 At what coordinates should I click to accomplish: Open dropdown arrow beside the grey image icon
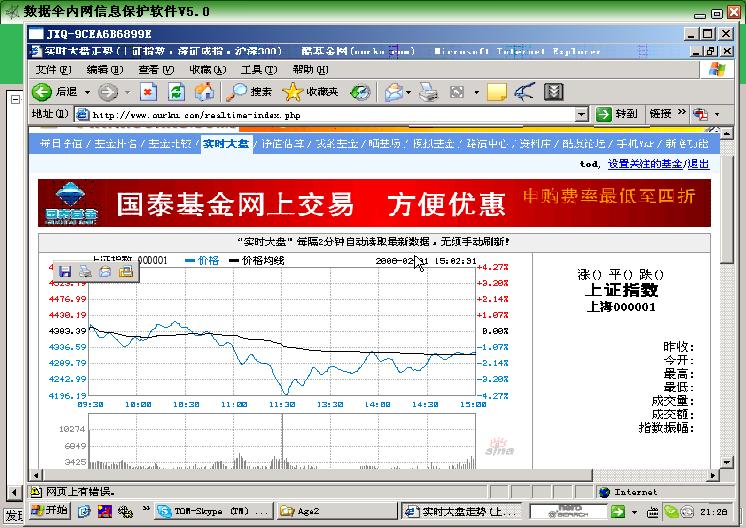coord(476,92)
